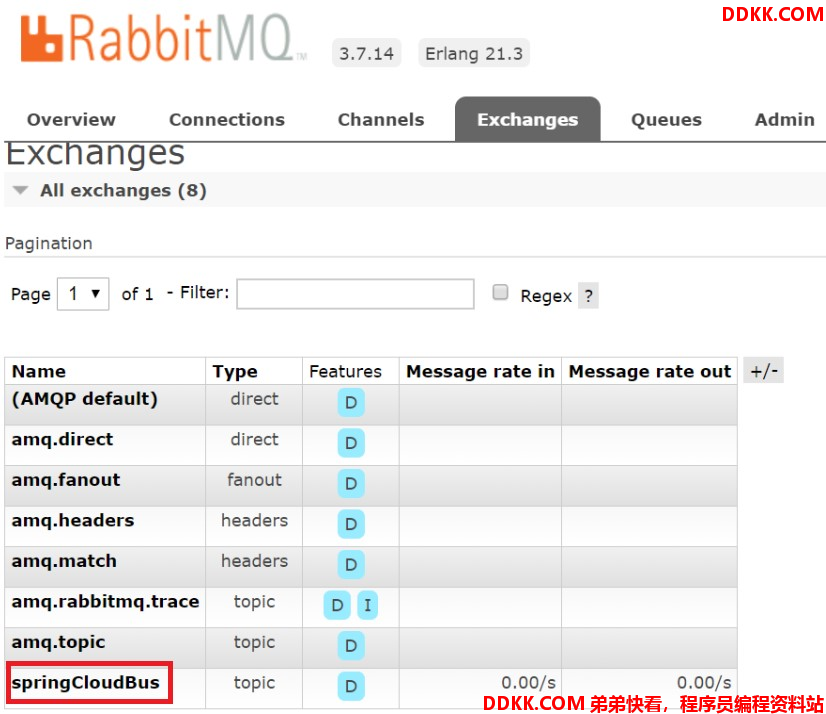This screenshot has width=826, height=714.
Task: Open the amq.direct exchange
Action: pyautogui.click(x=62, y=439)
